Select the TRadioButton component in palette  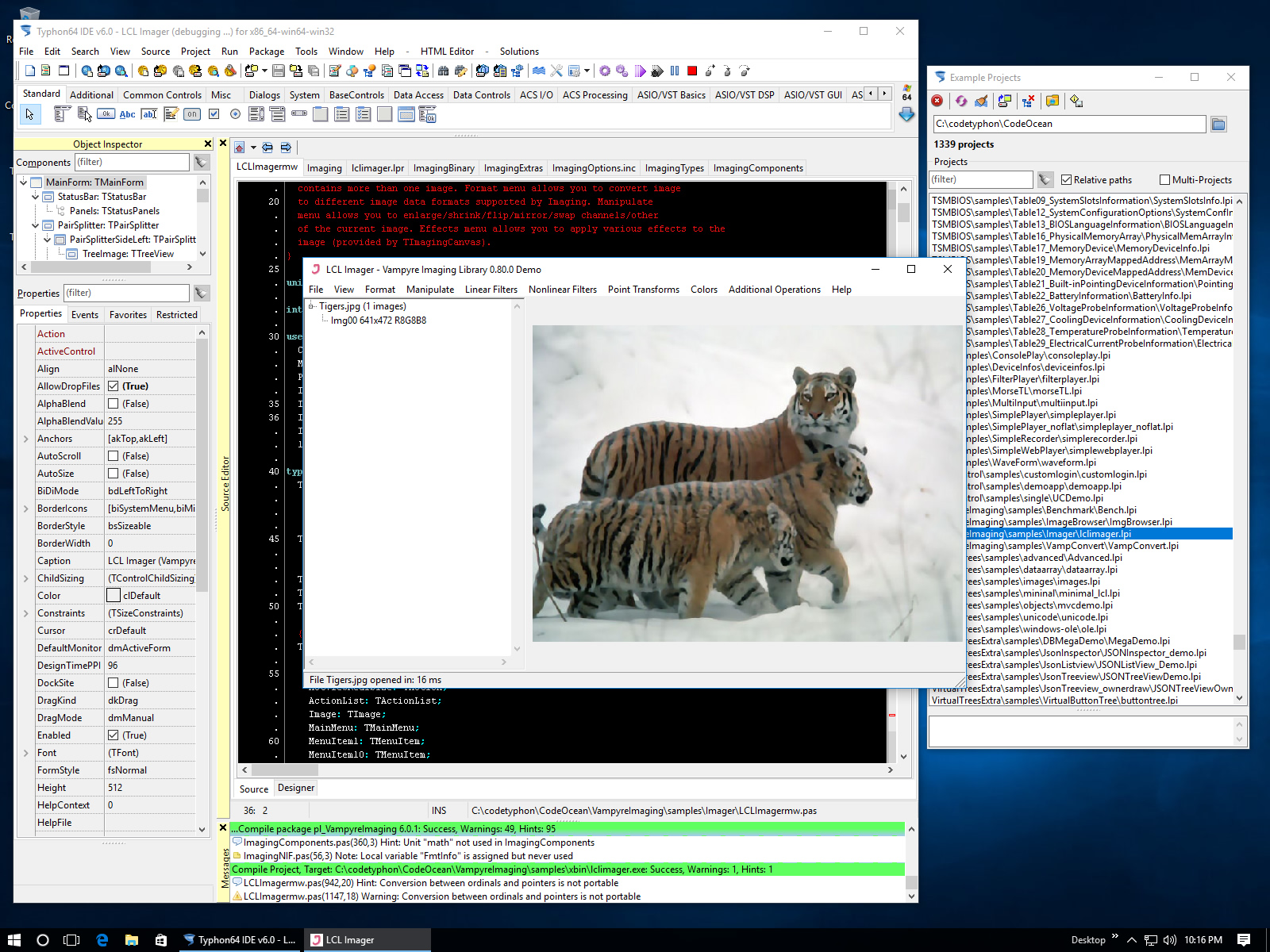coord(235,114)
